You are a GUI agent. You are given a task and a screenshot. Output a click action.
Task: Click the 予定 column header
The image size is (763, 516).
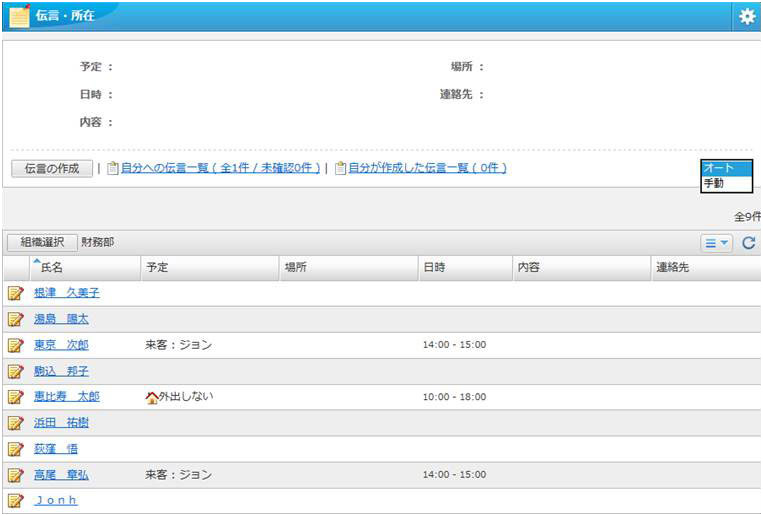(157, 268)
